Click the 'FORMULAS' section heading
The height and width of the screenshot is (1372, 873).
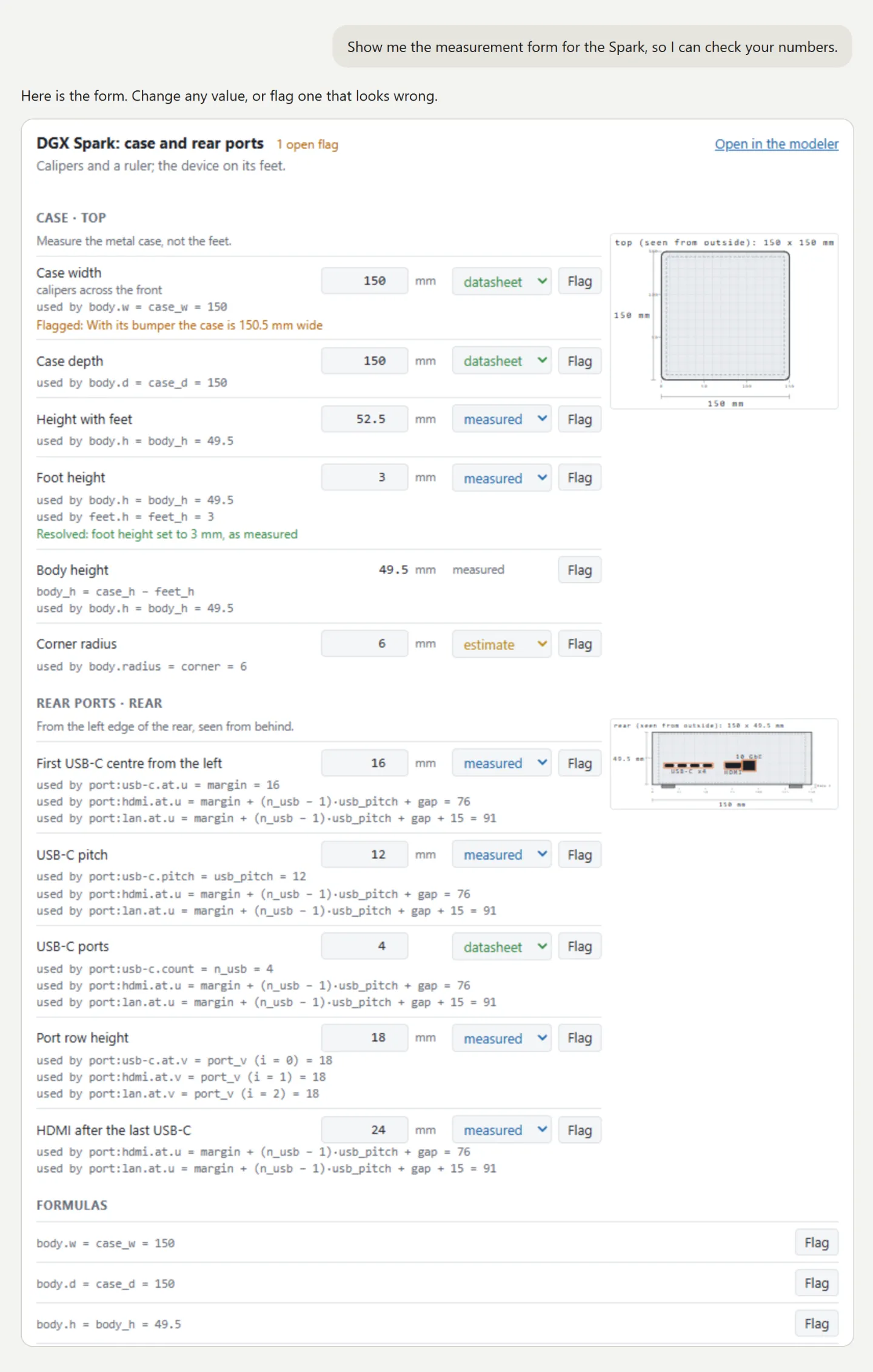coord(72,1205)
